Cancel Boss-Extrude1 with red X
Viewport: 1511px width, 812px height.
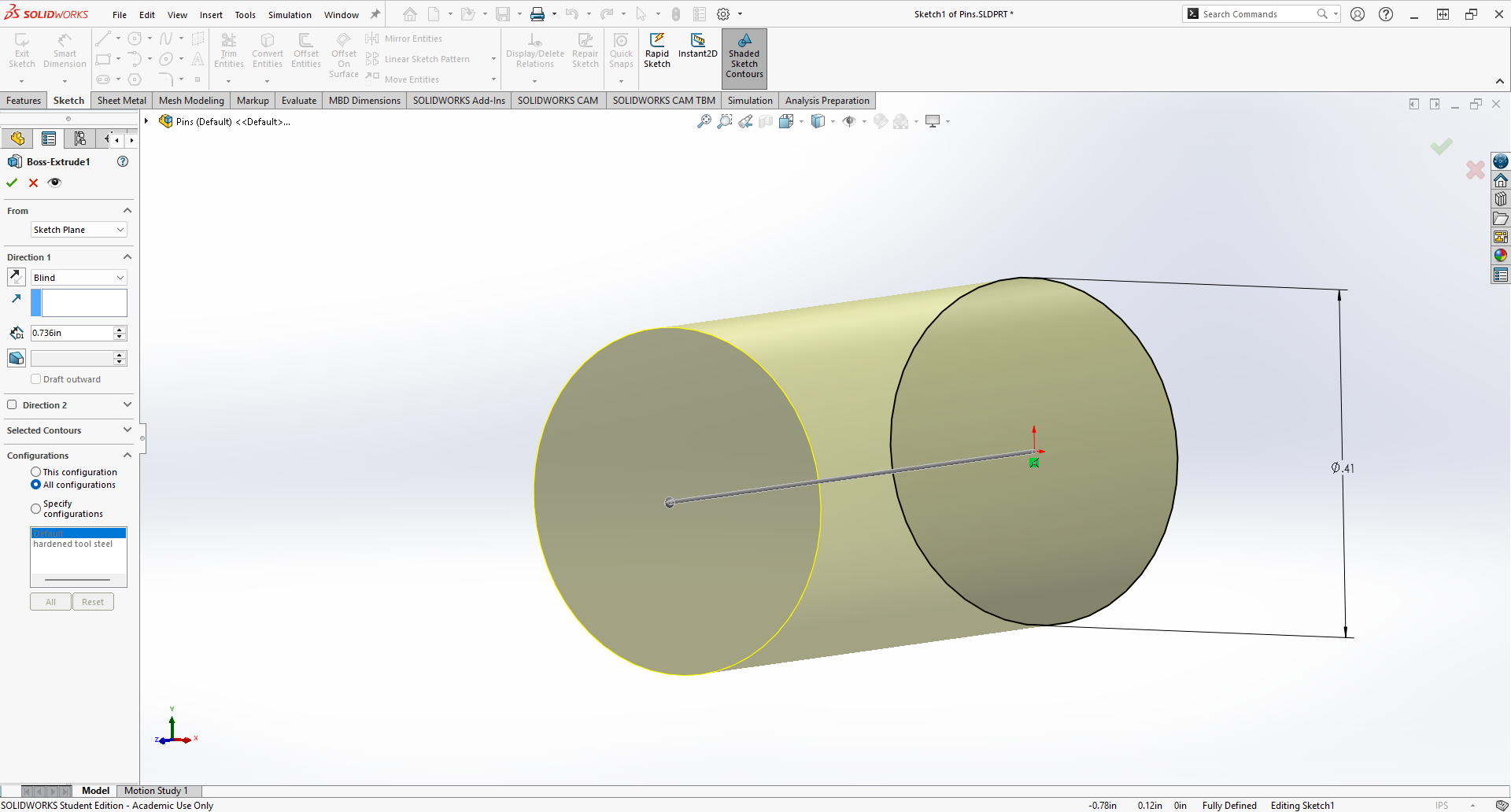pos(33,183)
